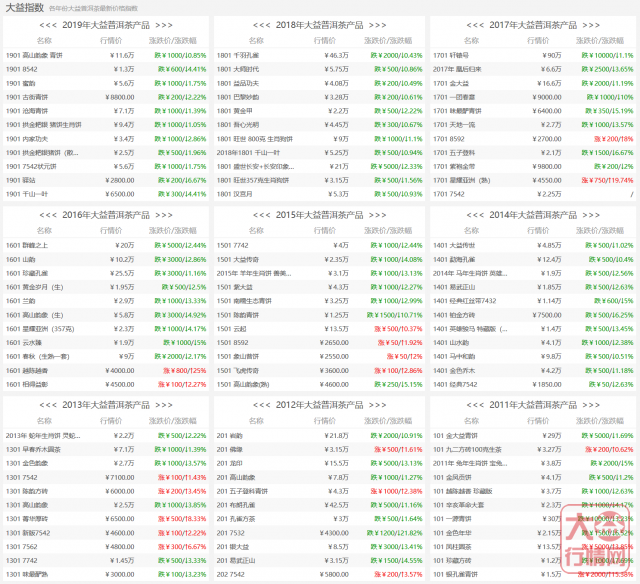This screenshot has height=584, width=640.
Task: Open product 1901 7542状元饼
Action: coord(31,167)
